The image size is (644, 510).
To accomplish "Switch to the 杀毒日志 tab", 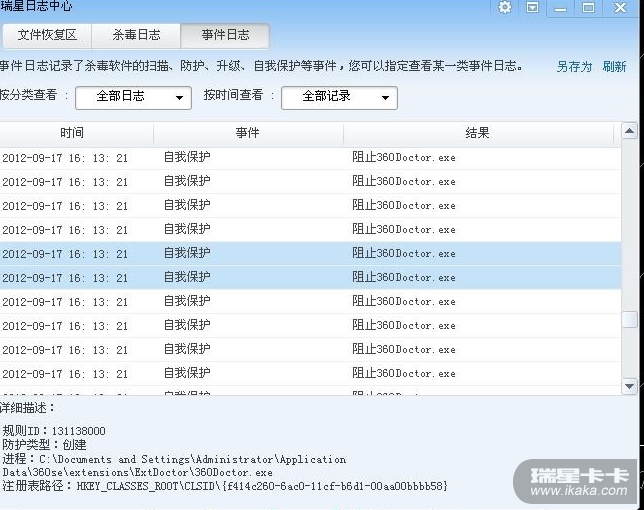I will pos(136,35).
